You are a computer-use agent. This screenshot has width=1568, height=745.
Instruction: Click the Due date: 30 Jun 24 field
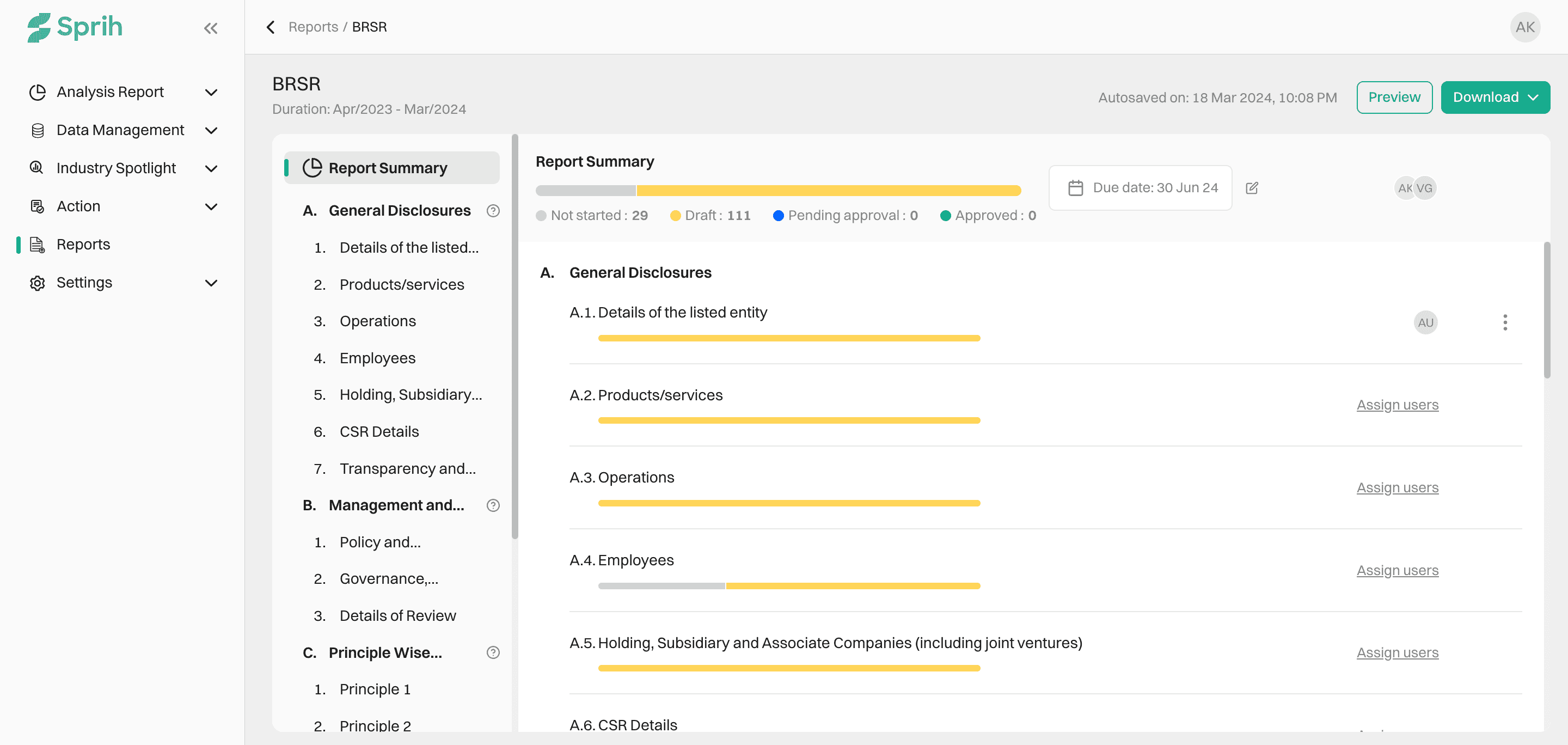pos(1140,188)
